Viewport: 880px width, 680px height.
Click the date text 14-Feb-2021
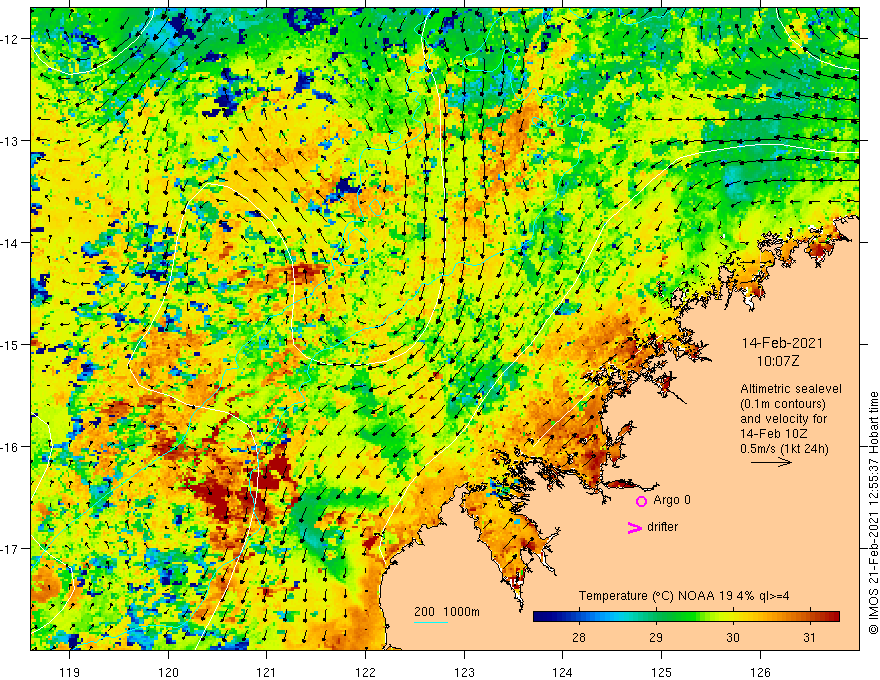click(x=782, y=343)
